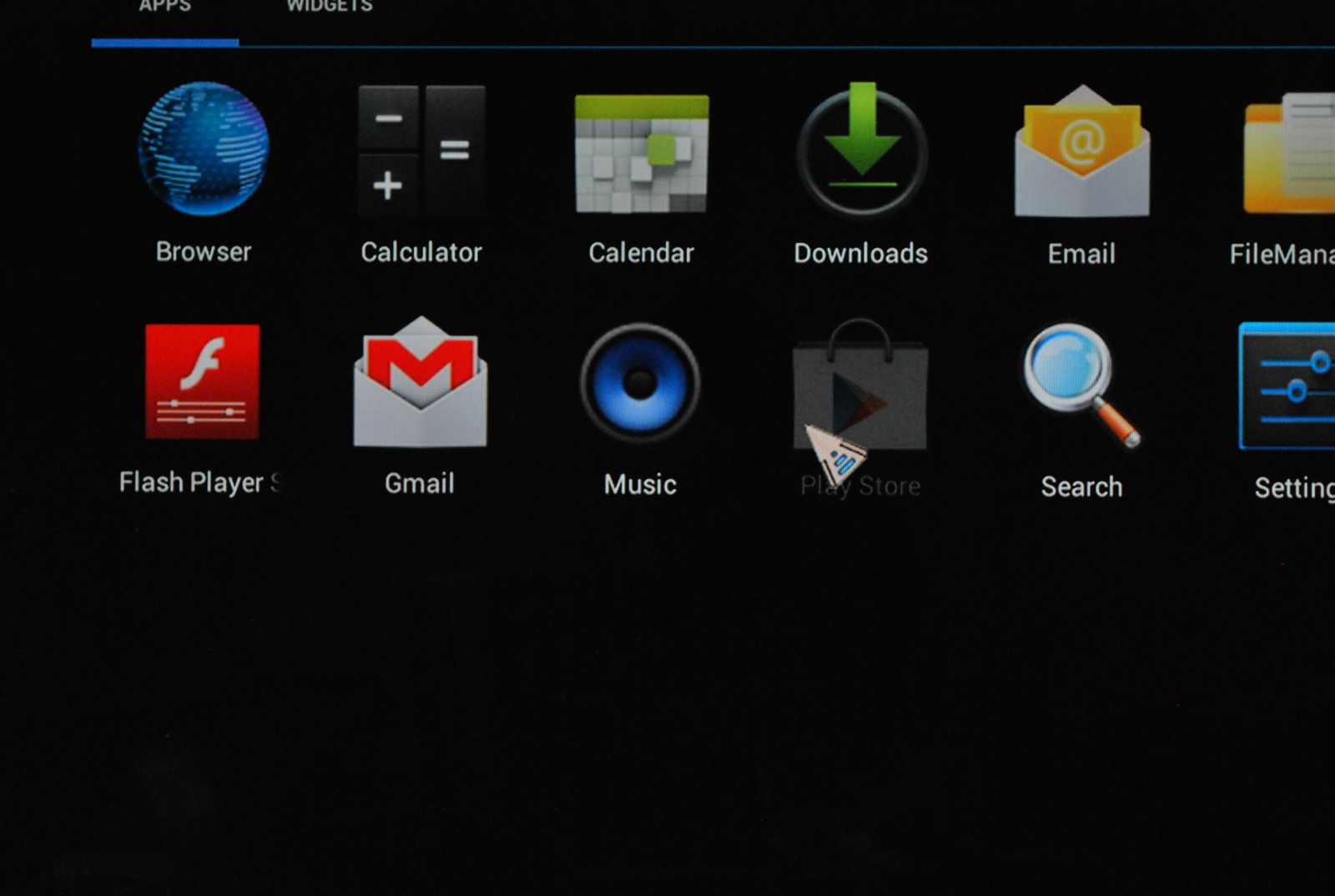Open Flash Player Settings red icon
The image size is (1335, 896).
(203, 381)
